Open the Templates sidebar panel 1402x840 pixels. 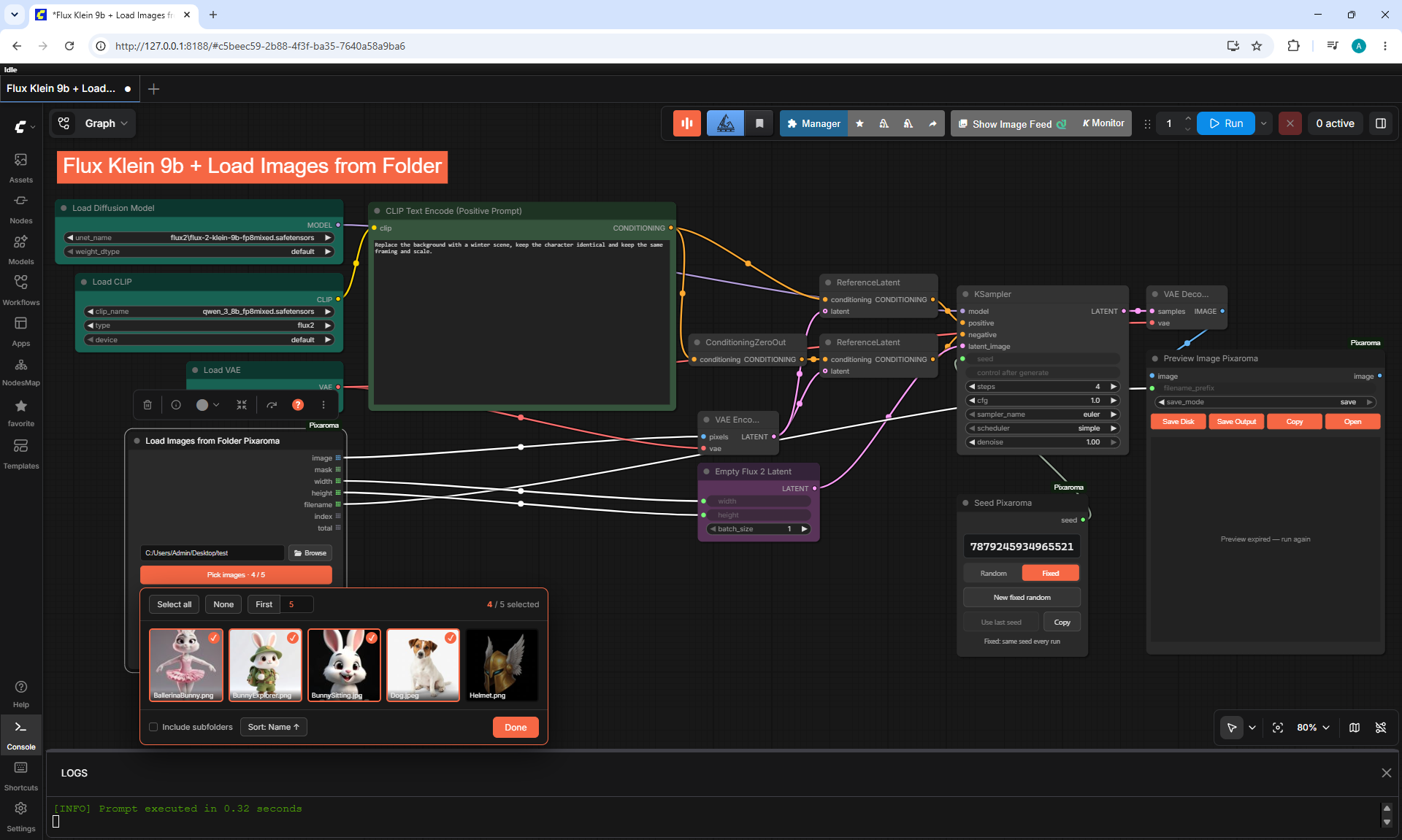21,453
